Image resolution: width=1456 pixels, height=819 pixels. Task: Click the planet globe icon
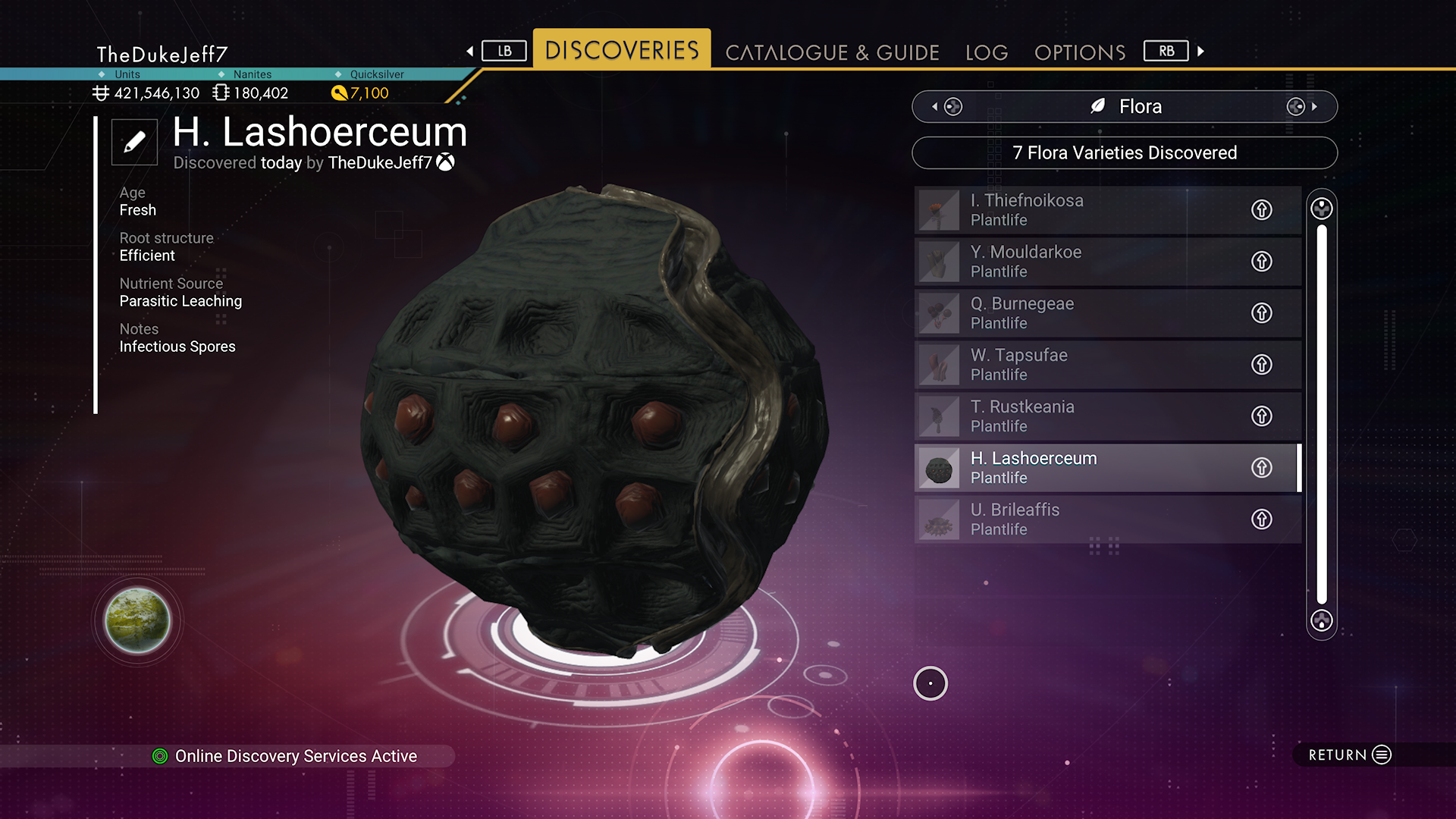137,621
